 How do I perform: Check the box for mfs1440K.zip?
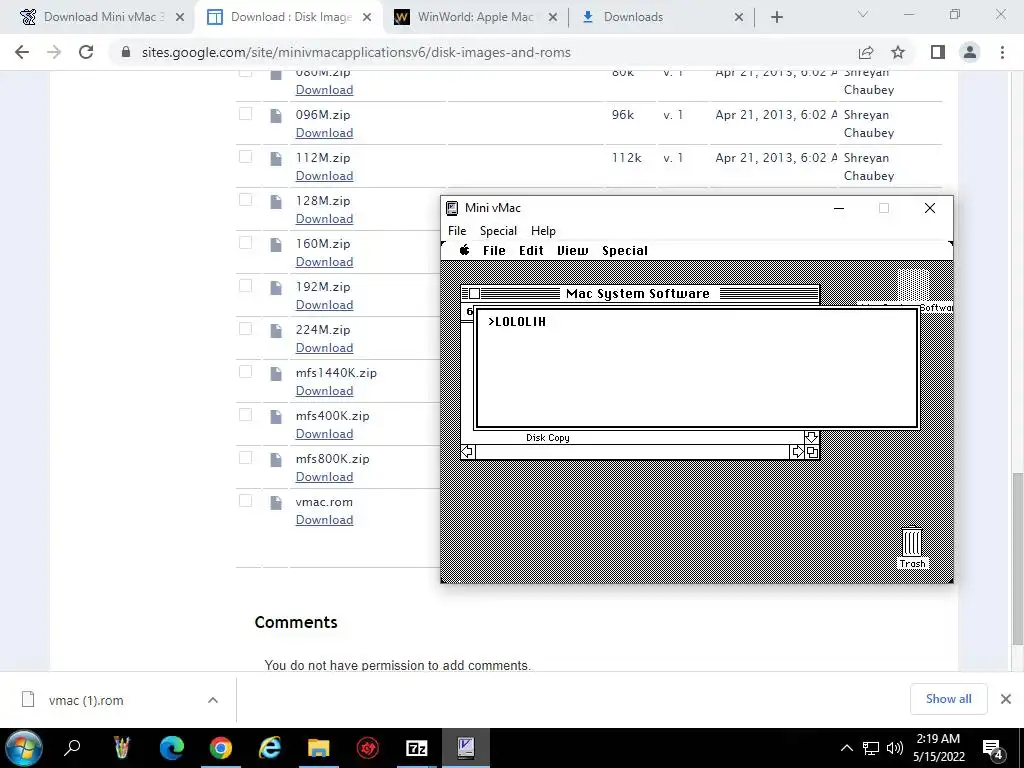(246, 372)
